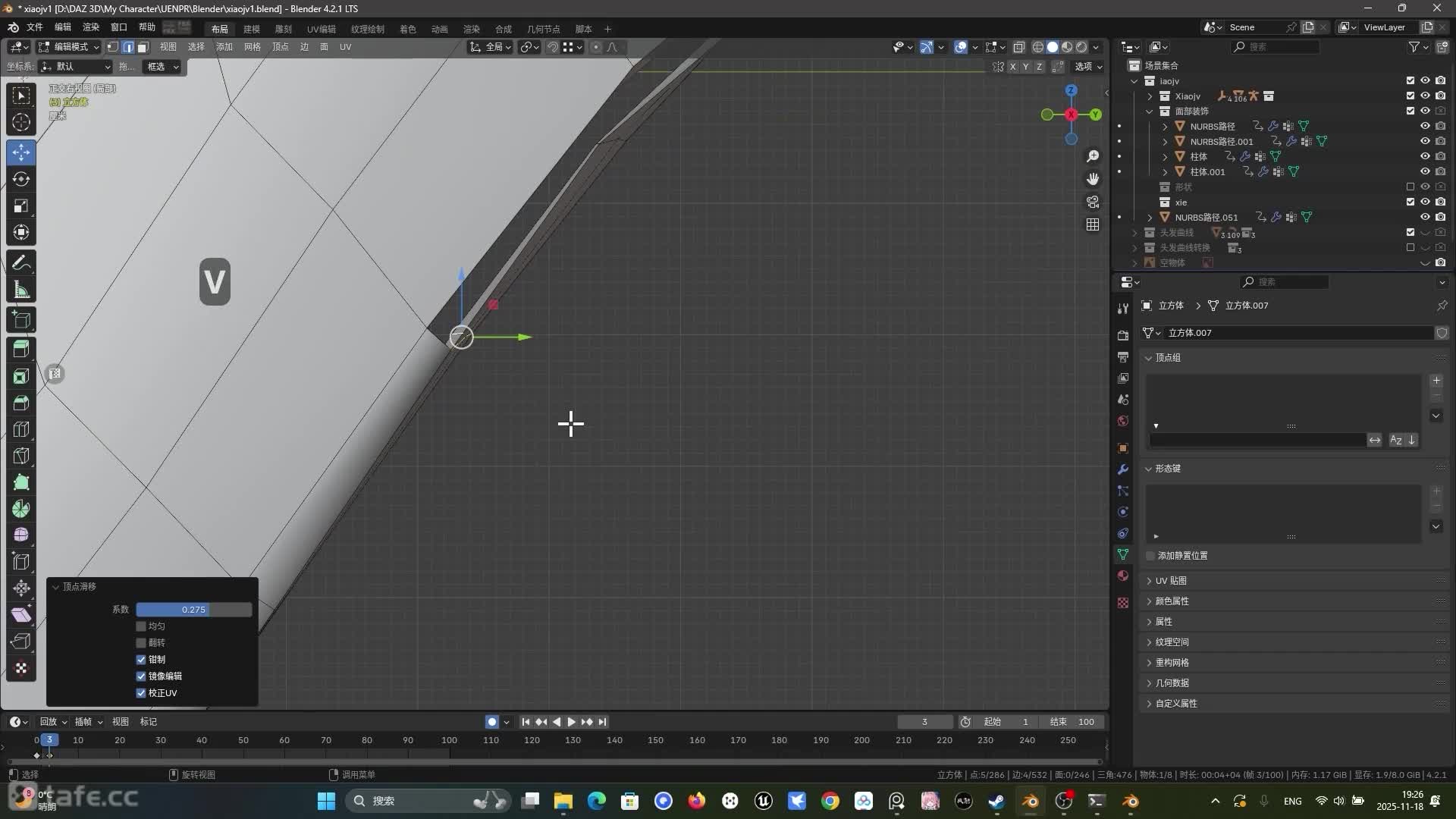This screenshot has width=1456, height=819.
Task: Toggle camera view icon in viewport
Action: [1093, 202]
